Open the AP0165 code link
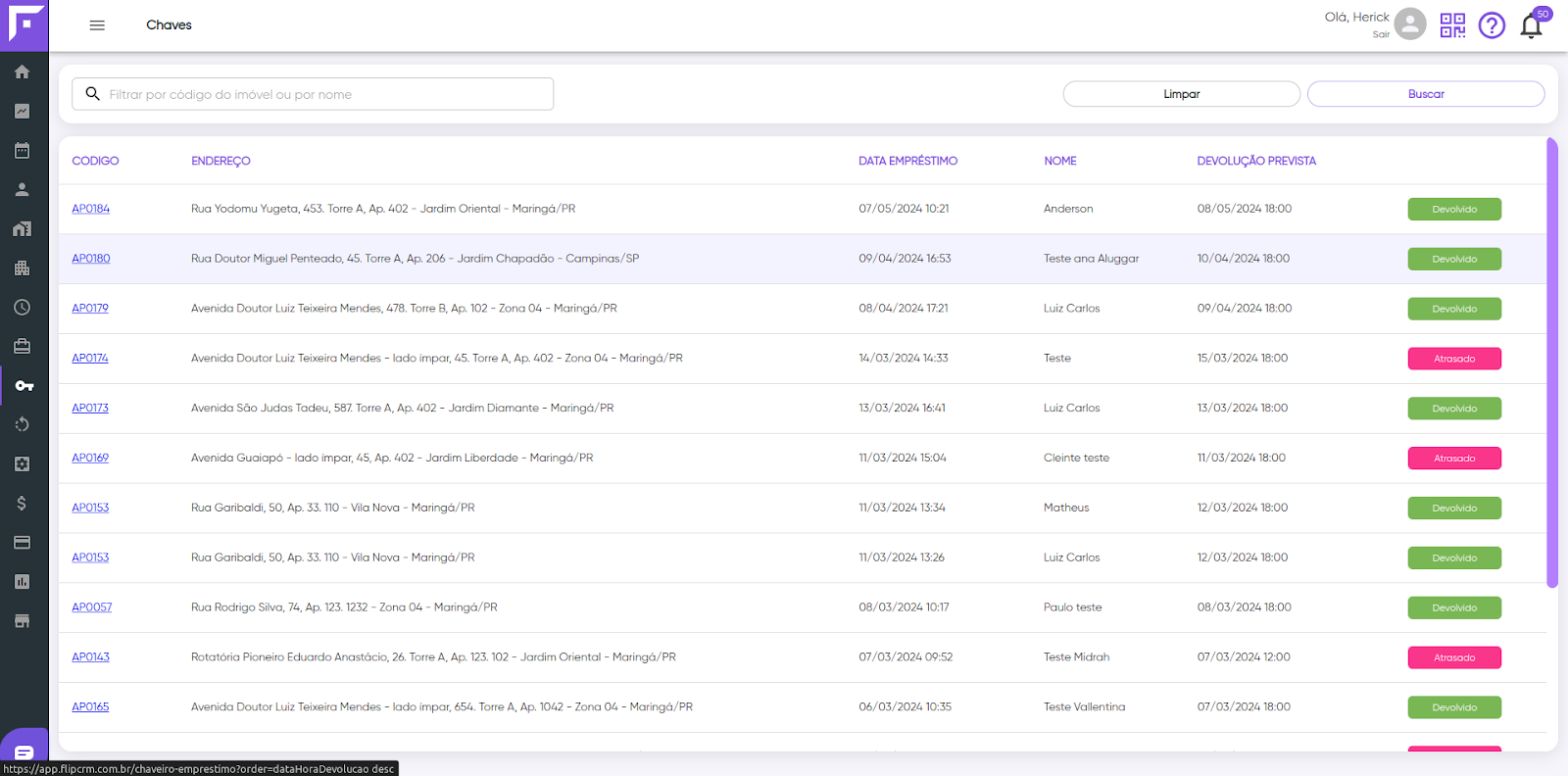 point(90,706)
